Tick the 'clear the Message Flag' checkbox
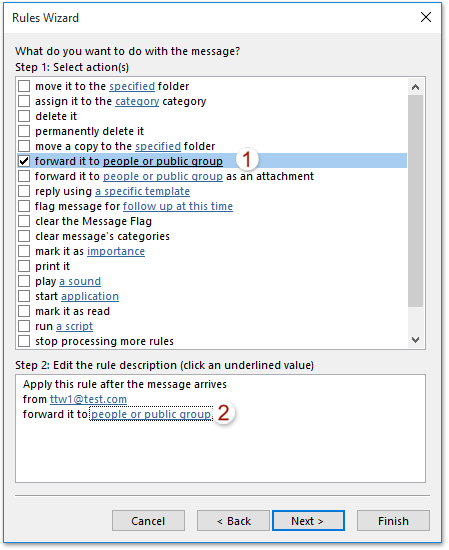Viewport: 449px width, 550px height. pyautogui.click(x=24, y=221)
